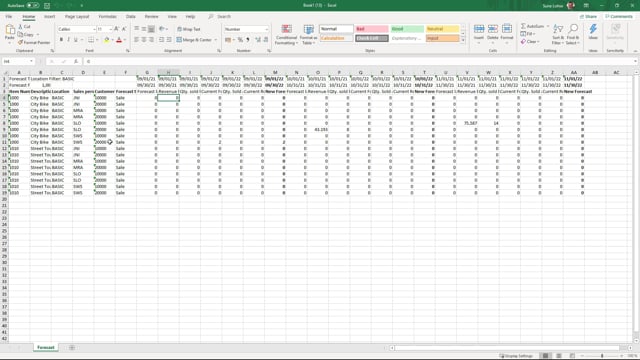
Task: Open Find & Select
Action: coord(573,34)
